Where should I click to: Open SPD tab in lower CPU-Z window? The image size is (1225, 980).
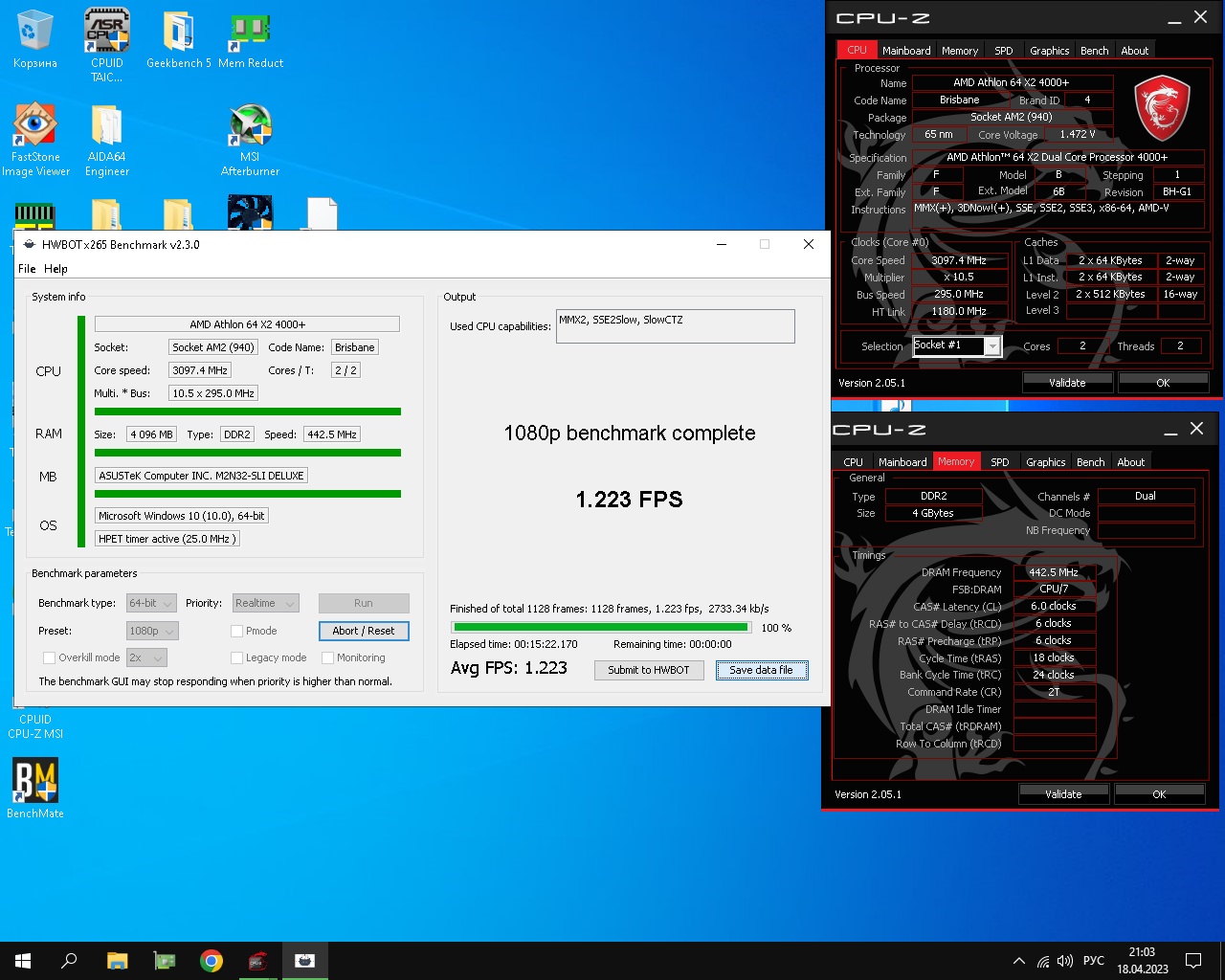point(999,462)
